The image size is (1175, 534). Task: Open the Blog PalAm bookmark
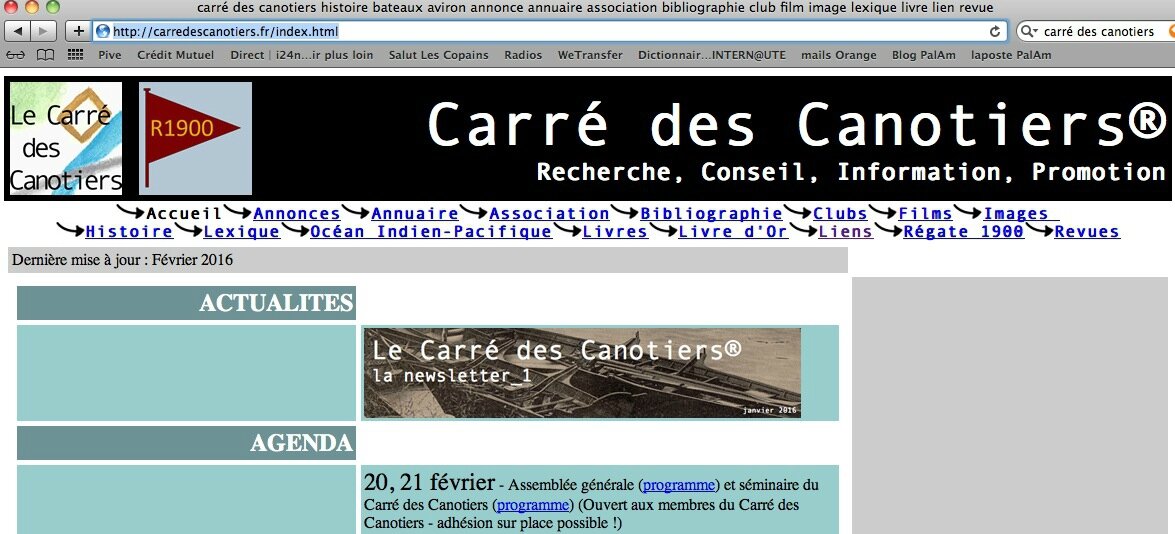coord(923,55)
